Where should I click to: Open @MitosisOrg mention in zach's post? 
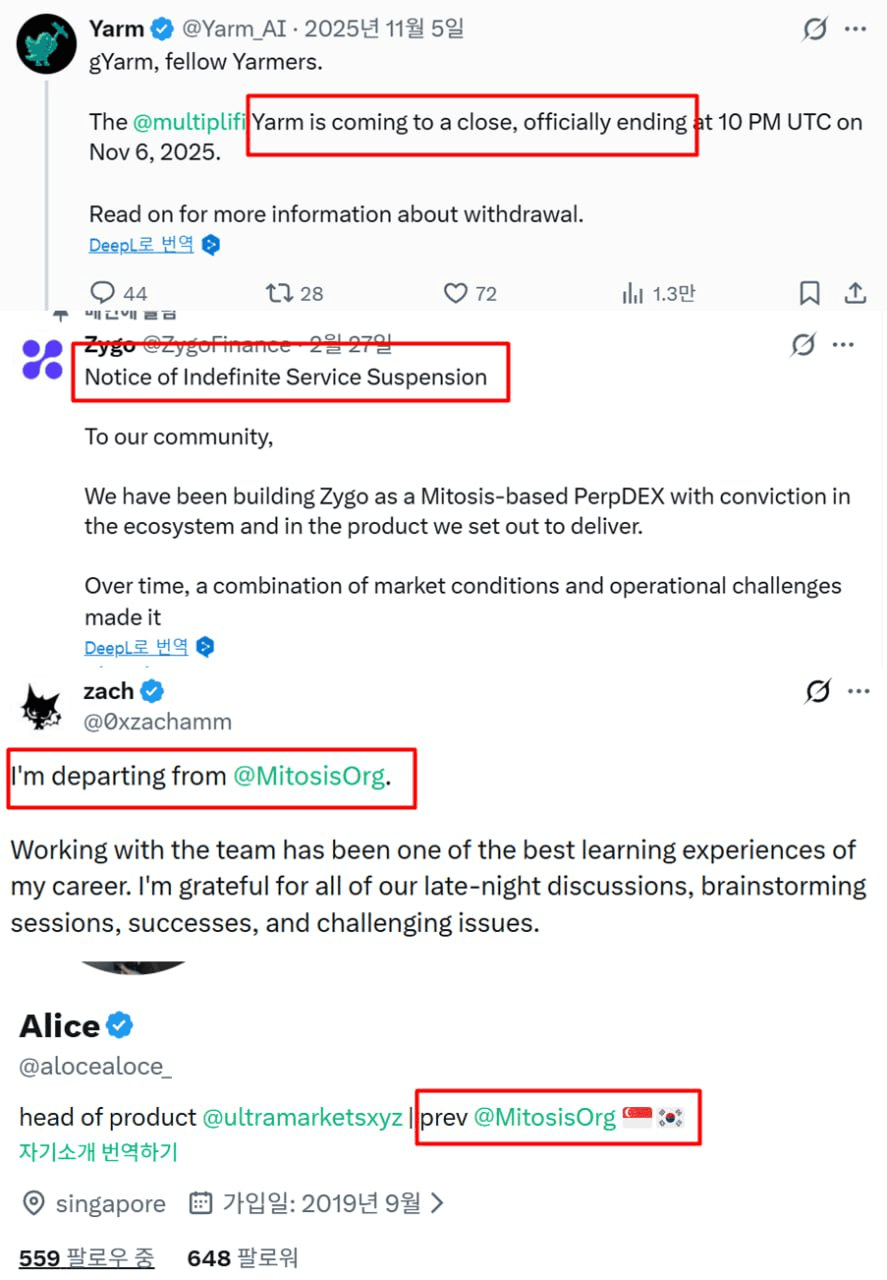pyautogui.click(x=308, y=776)
